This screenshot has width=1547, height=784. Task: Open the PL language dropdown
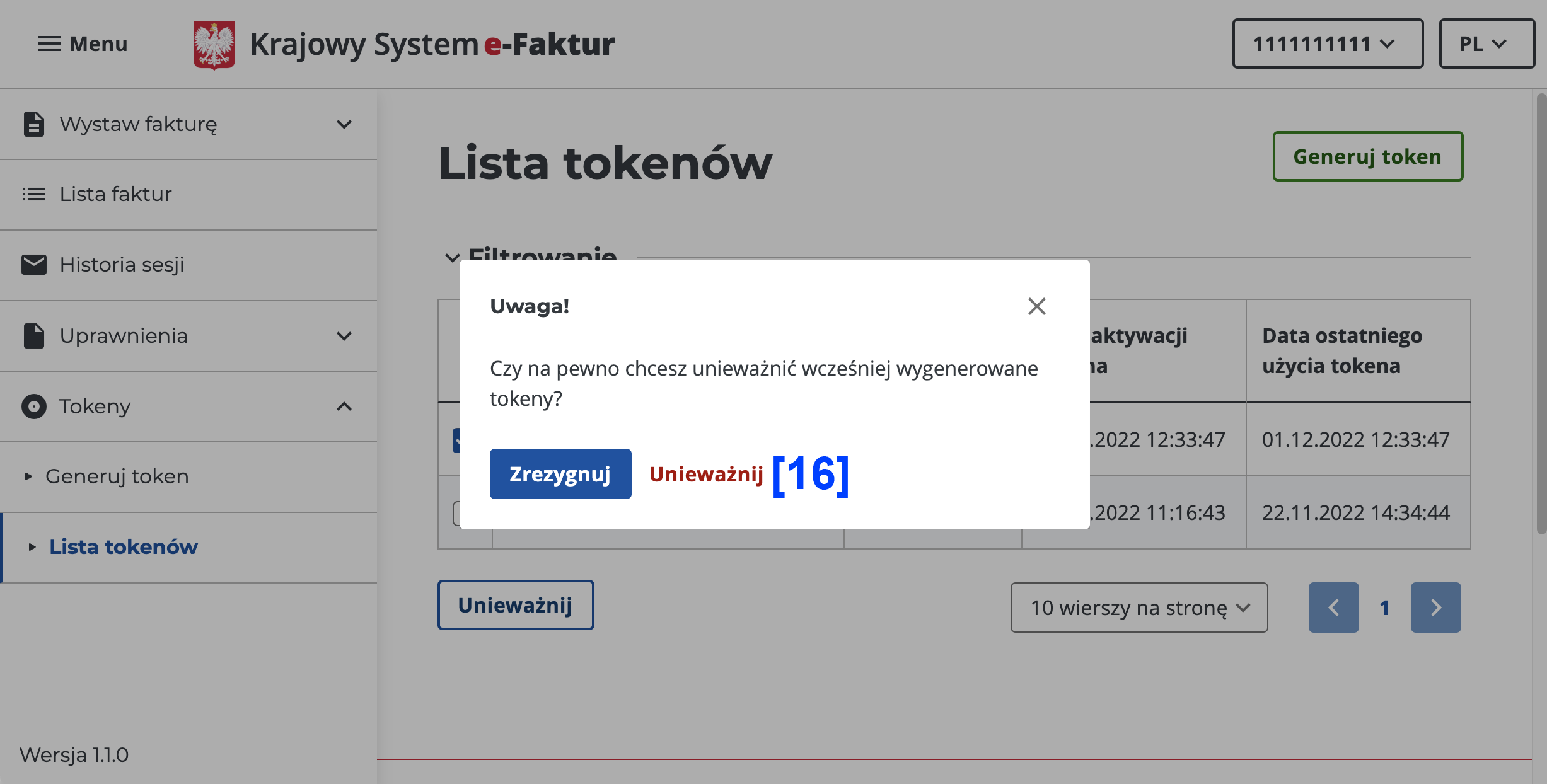tap(1486, 43)
